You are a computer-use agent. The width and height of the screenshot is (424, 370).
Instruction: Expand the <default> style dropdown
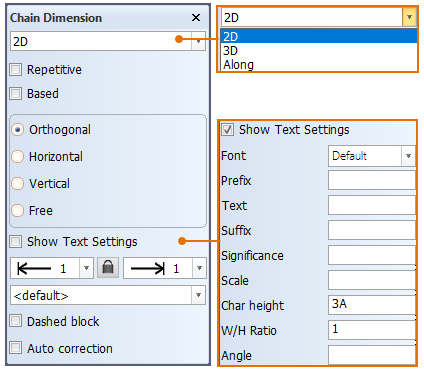198,295
